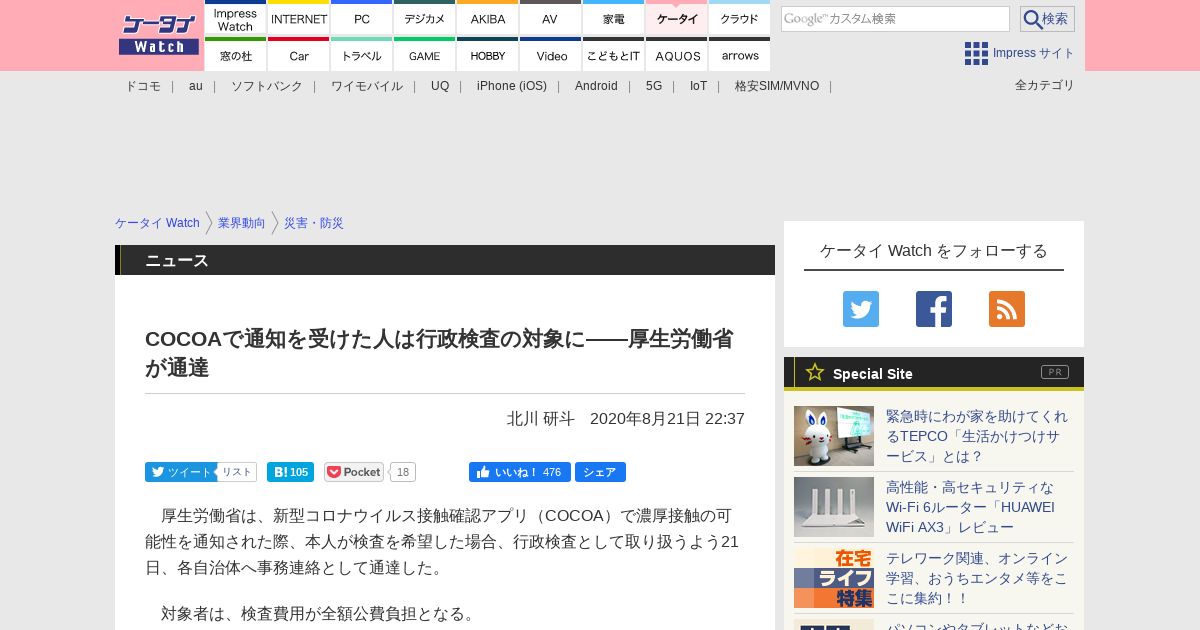1200x630 pixels.
Task: Click the PR label badge
Action: pos(1055,372)
